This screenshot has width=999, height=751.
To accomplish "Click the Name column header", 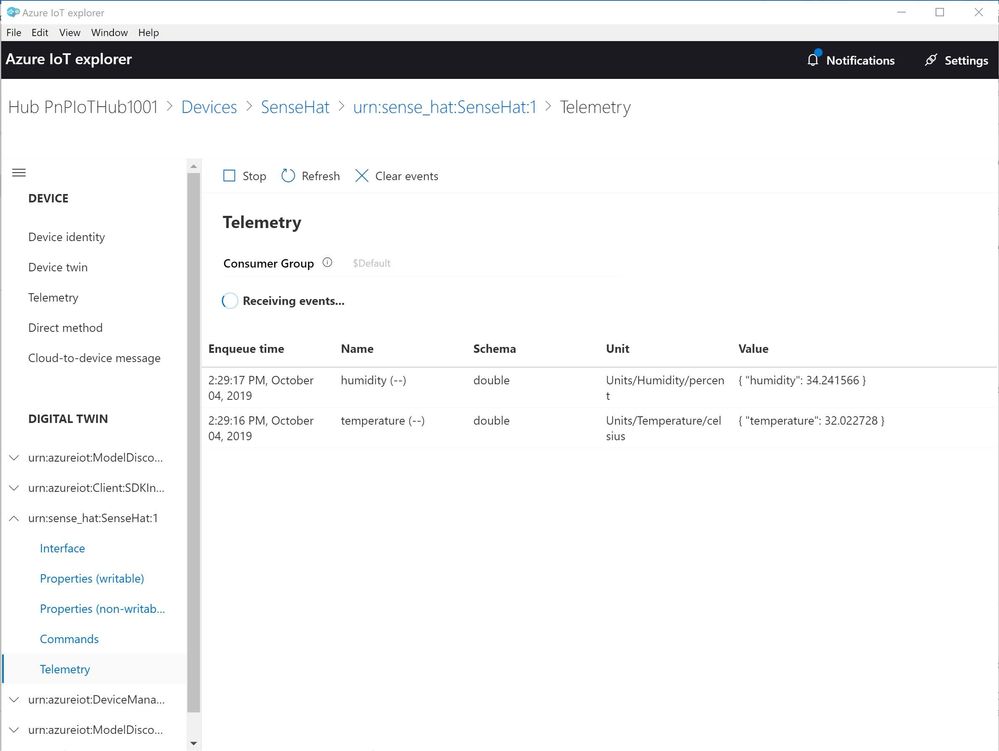I will (357, 348).
